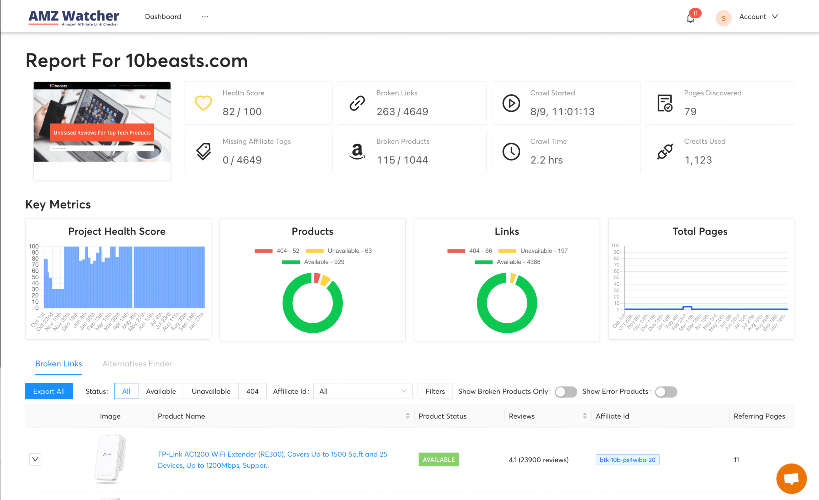Click the Crawl Started play icon
This screenshot has width=819, height=500.
[x=511, y=103]
